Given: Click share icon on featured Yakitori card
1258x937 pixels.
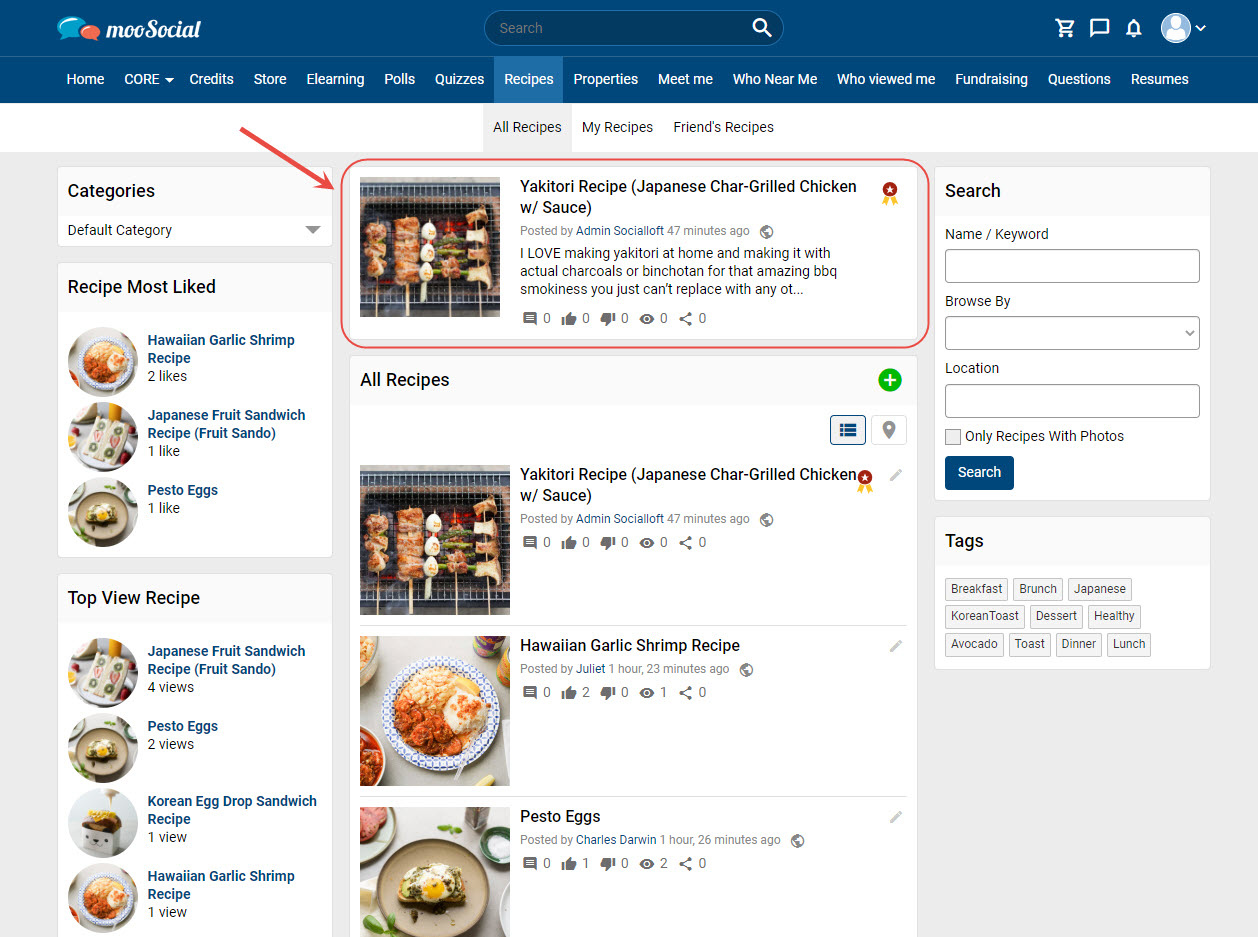Looking at the screenshot, I should [x=686, y=318].
